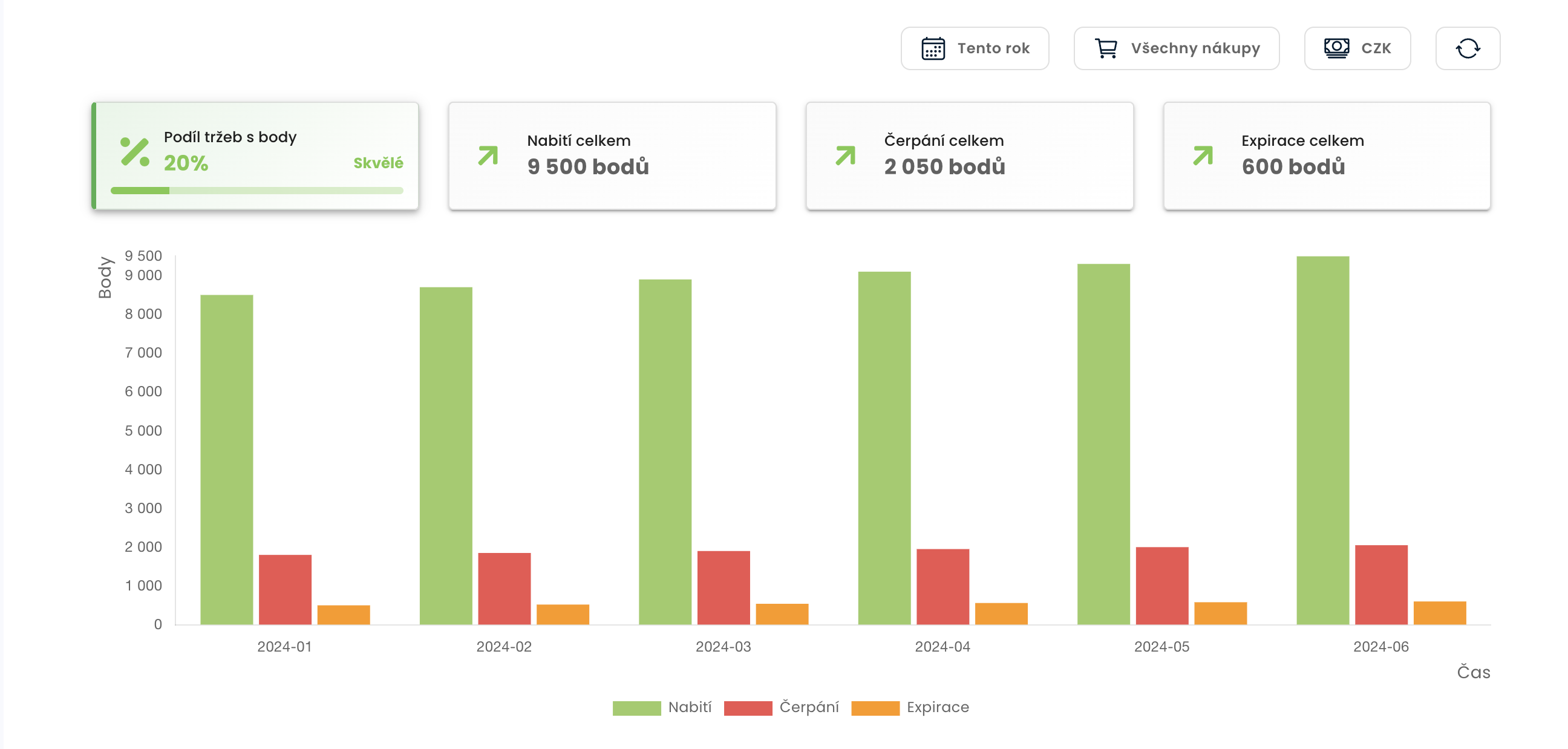
Task: Click the percent icon in Podíl tržeb card
Action: [x=134, y=152]
